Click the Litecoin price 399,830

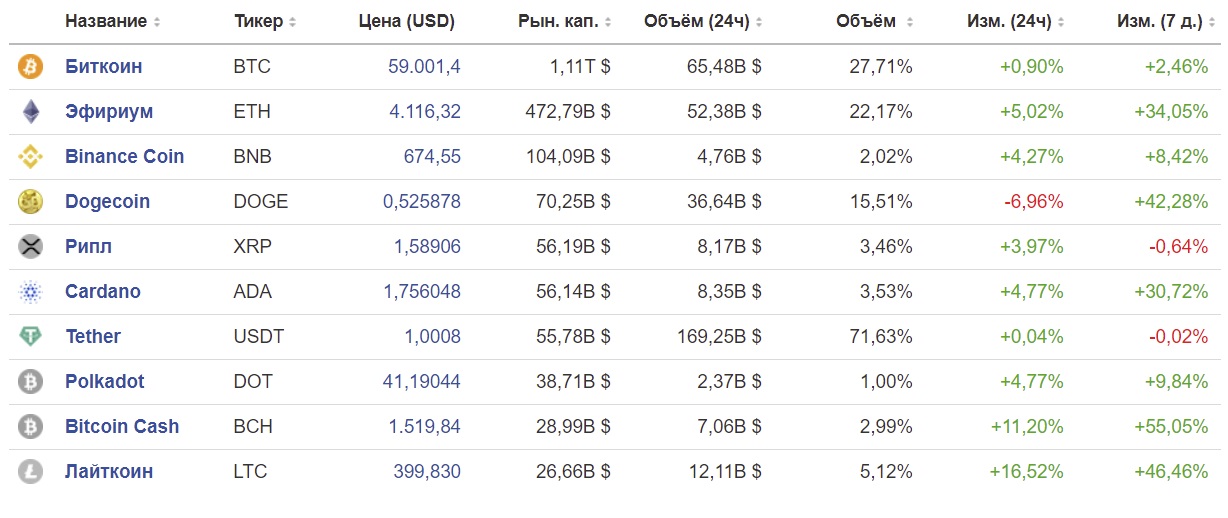[427, 472]
